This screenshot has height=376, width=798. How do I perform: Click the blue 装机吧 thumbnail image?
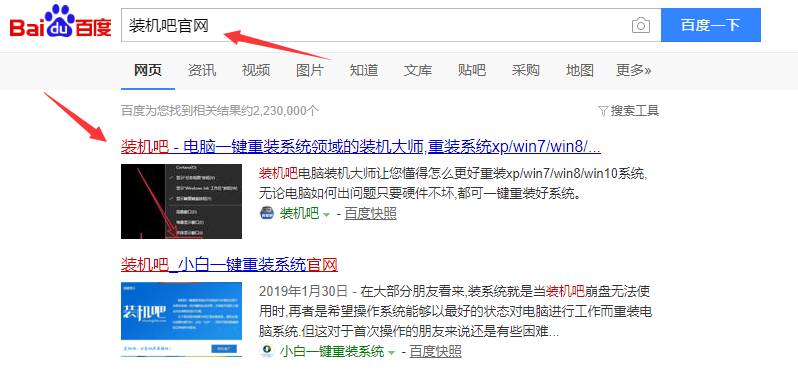coord(181,319)
